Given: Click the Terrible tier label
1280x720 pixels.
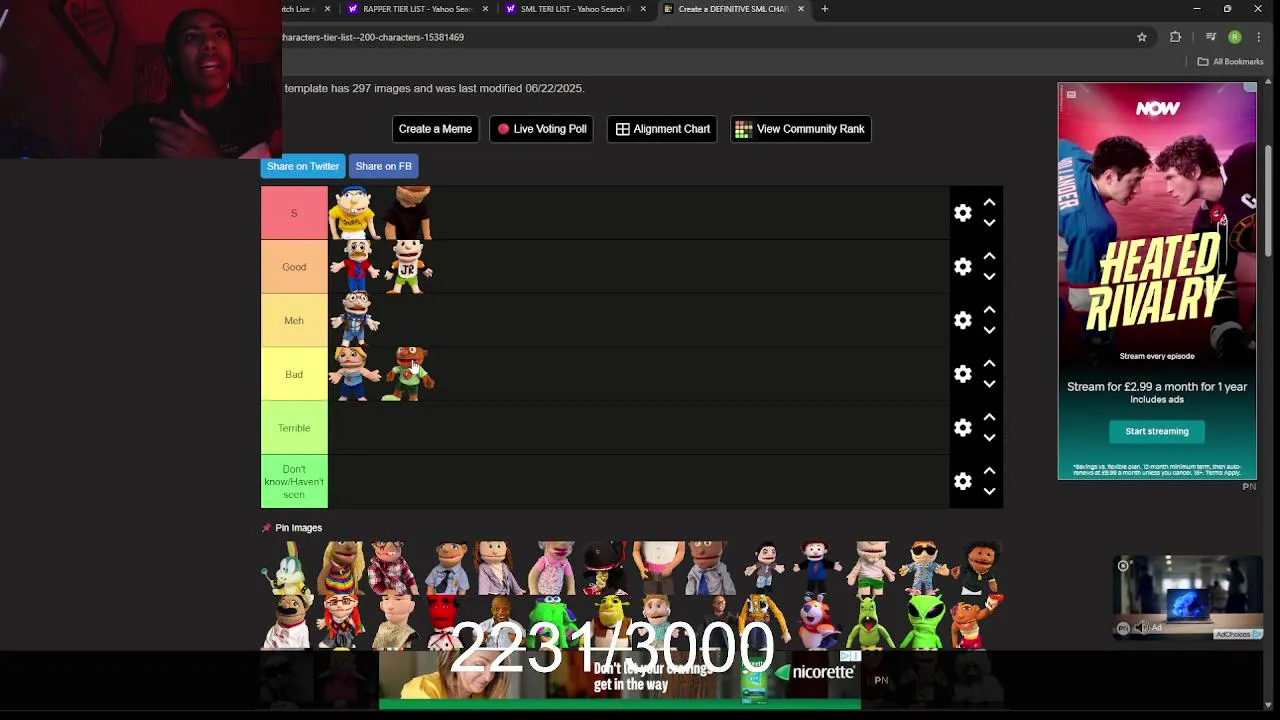Looking at the screenshot, I should [294, 428].
